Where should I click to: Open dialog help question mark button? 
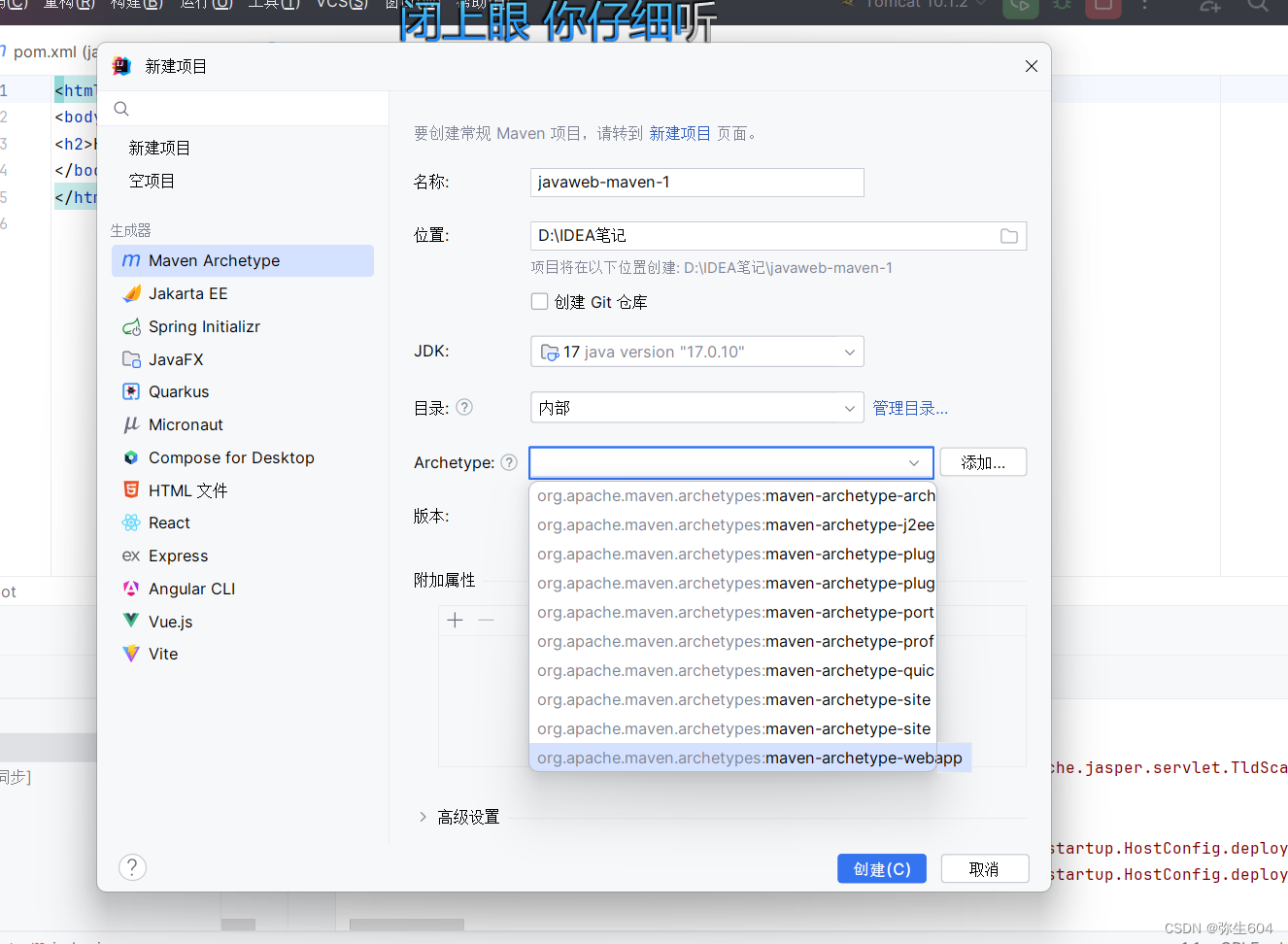[132, 867]
